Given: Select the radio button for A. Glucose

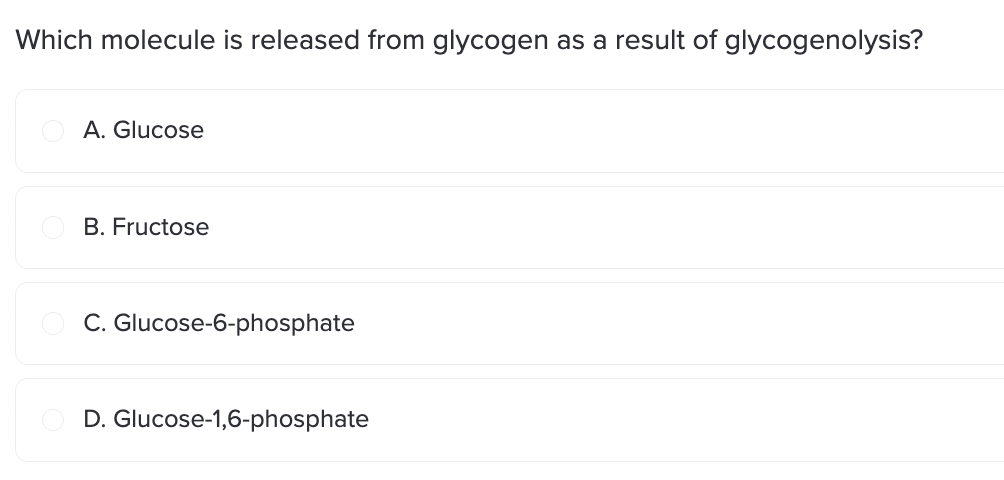Looking at the screenshot, I should pos(53,131).
